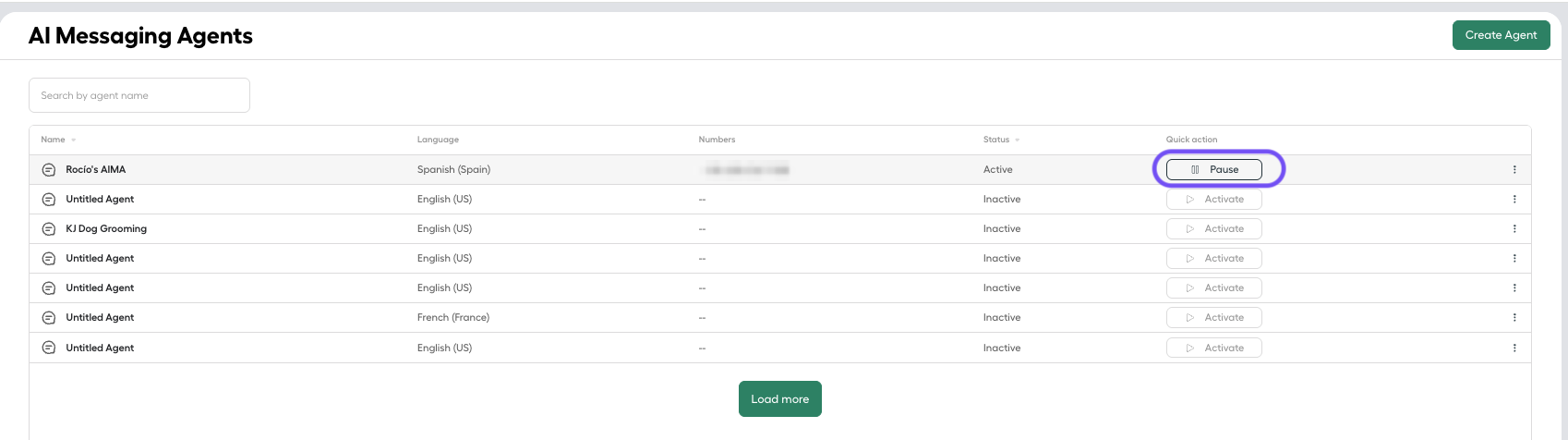The width and height of the screenshot is (1568, 440).
Task: Open the Rocío's AIMA agent name
Action: click(95, 169)
